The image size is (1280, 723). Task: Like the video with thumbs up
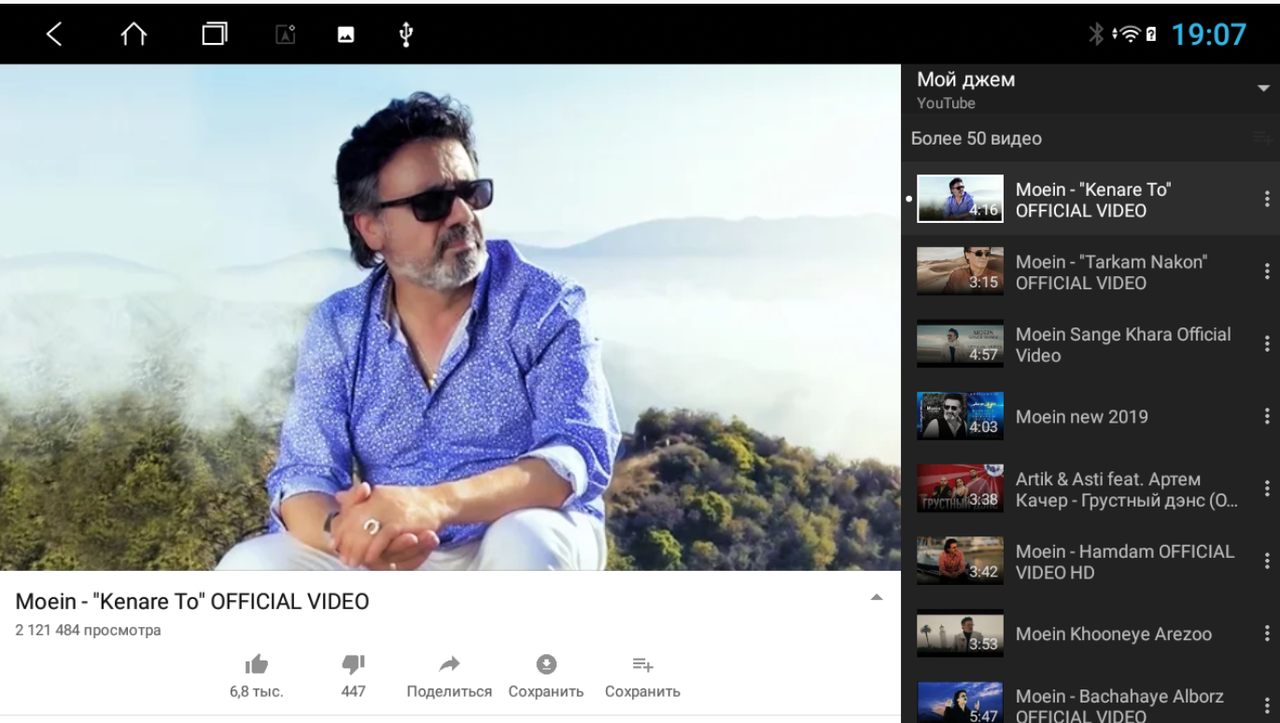[257, 664]
